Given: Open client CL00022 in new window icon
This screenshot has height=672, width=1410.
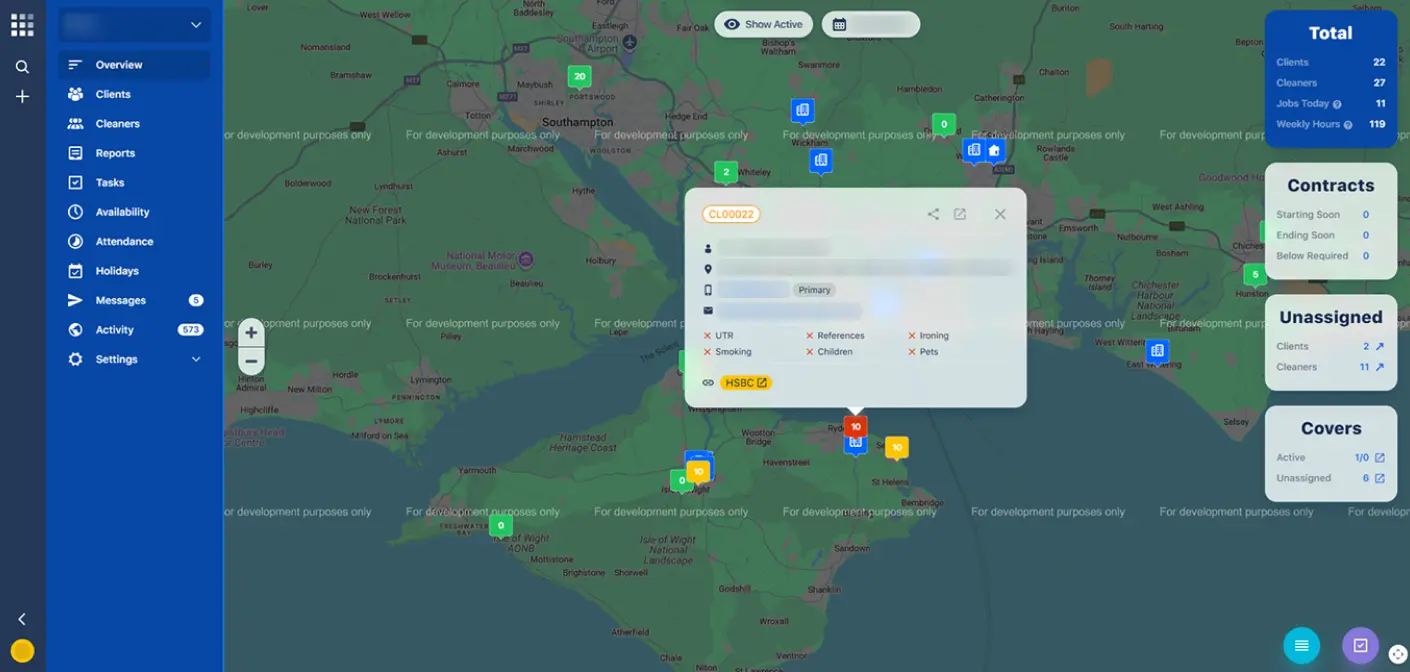Looking at the screenshot, I should (960, 214).
